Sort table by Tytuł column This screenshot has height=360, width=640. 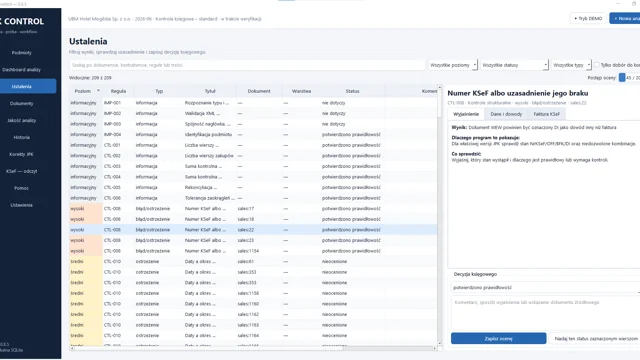click(210, 91)
